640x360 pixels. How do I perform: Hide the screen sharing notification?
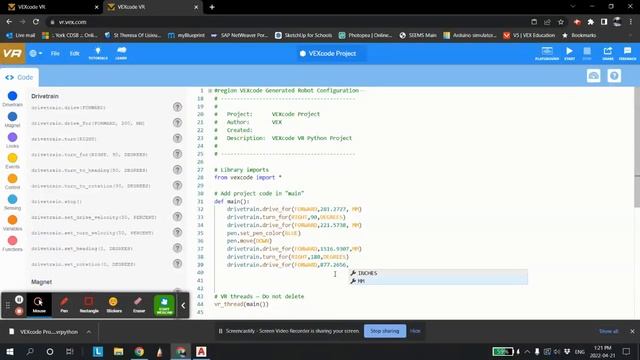click(415, 331)
